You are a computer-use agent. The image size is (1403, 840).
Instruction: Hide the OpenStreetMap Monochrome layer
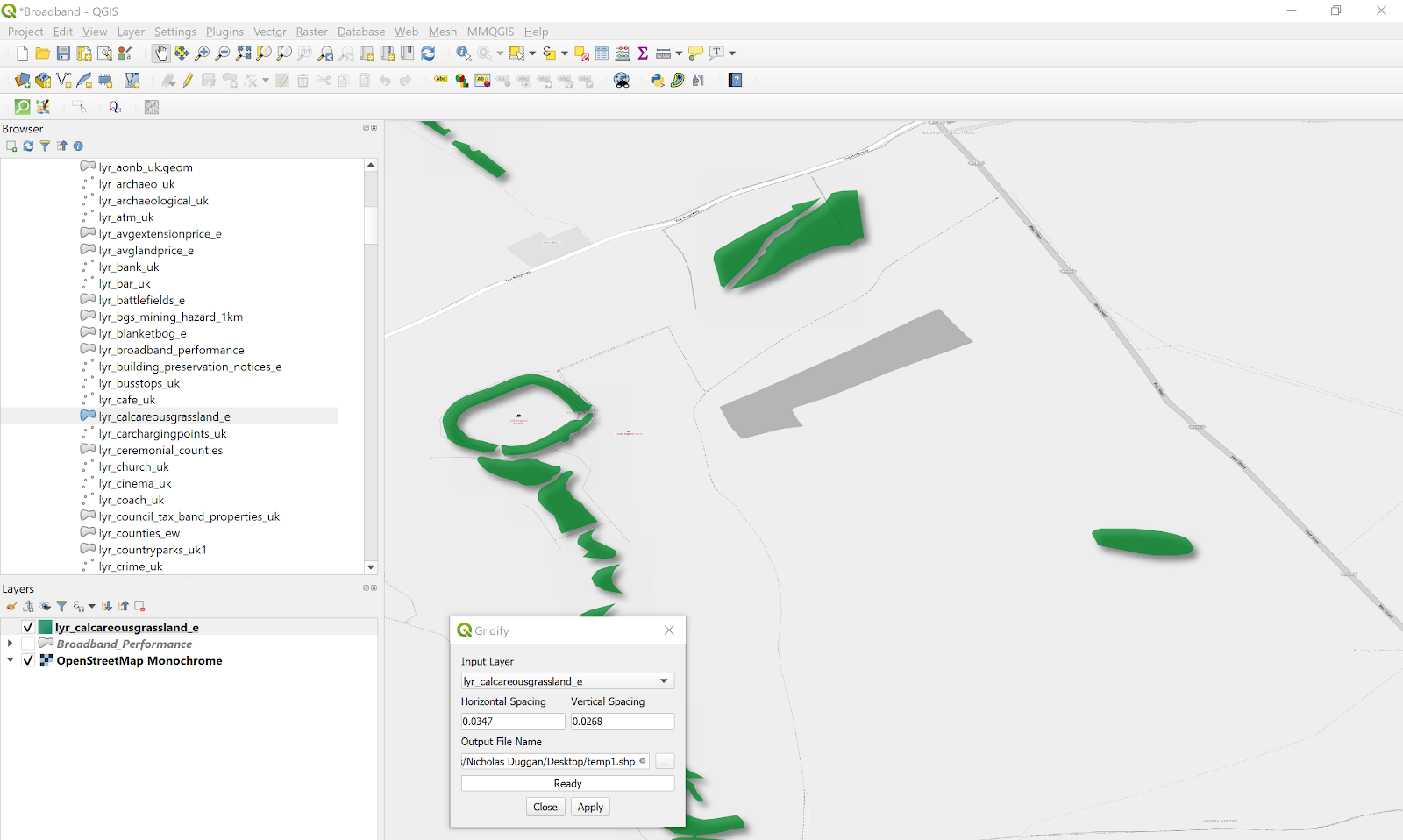pyautogui.click(x=28, y=660)
